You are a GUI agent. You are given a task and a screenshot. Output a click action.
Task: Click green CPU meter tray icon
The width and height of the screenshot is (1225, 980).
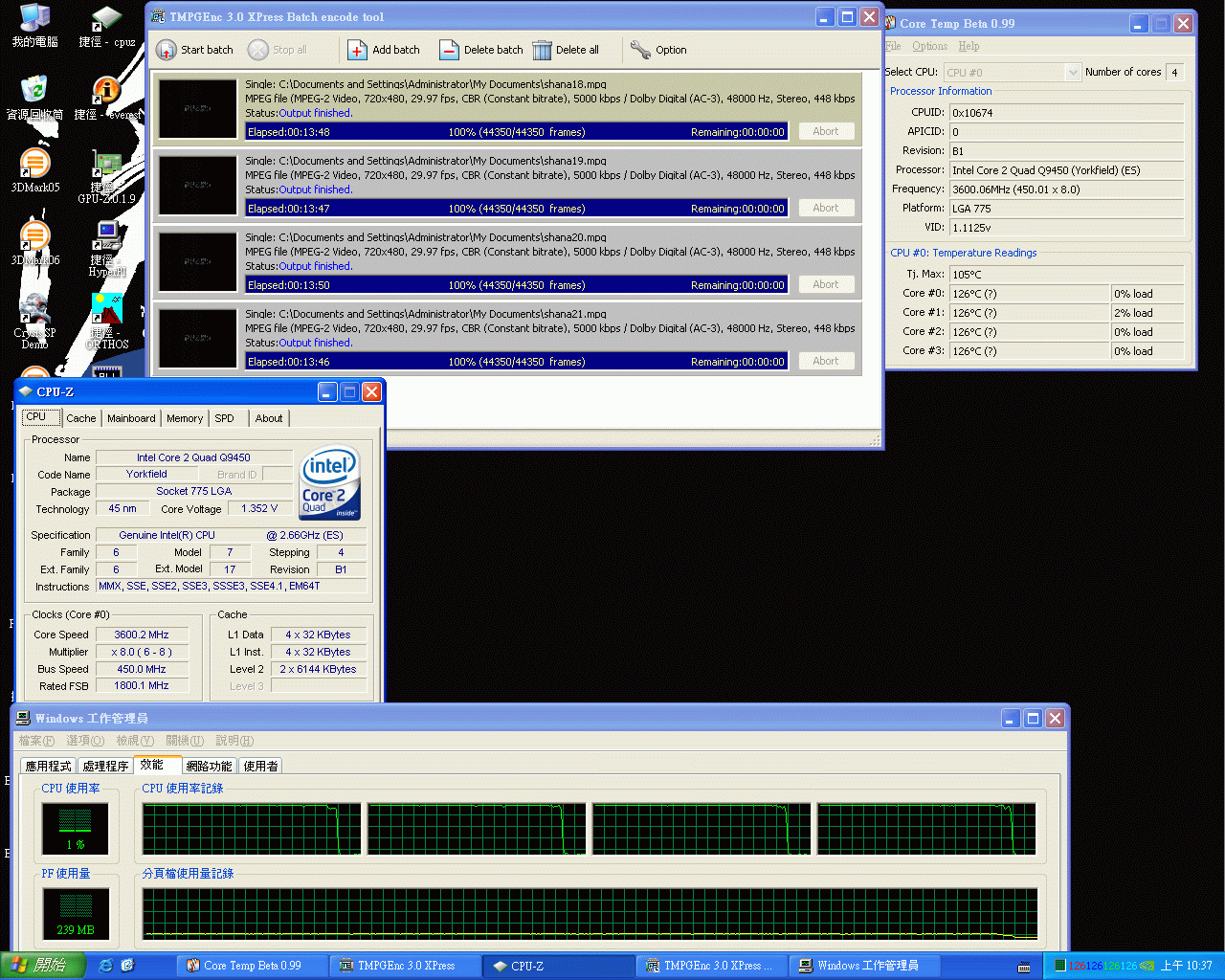click(1059, 966)
